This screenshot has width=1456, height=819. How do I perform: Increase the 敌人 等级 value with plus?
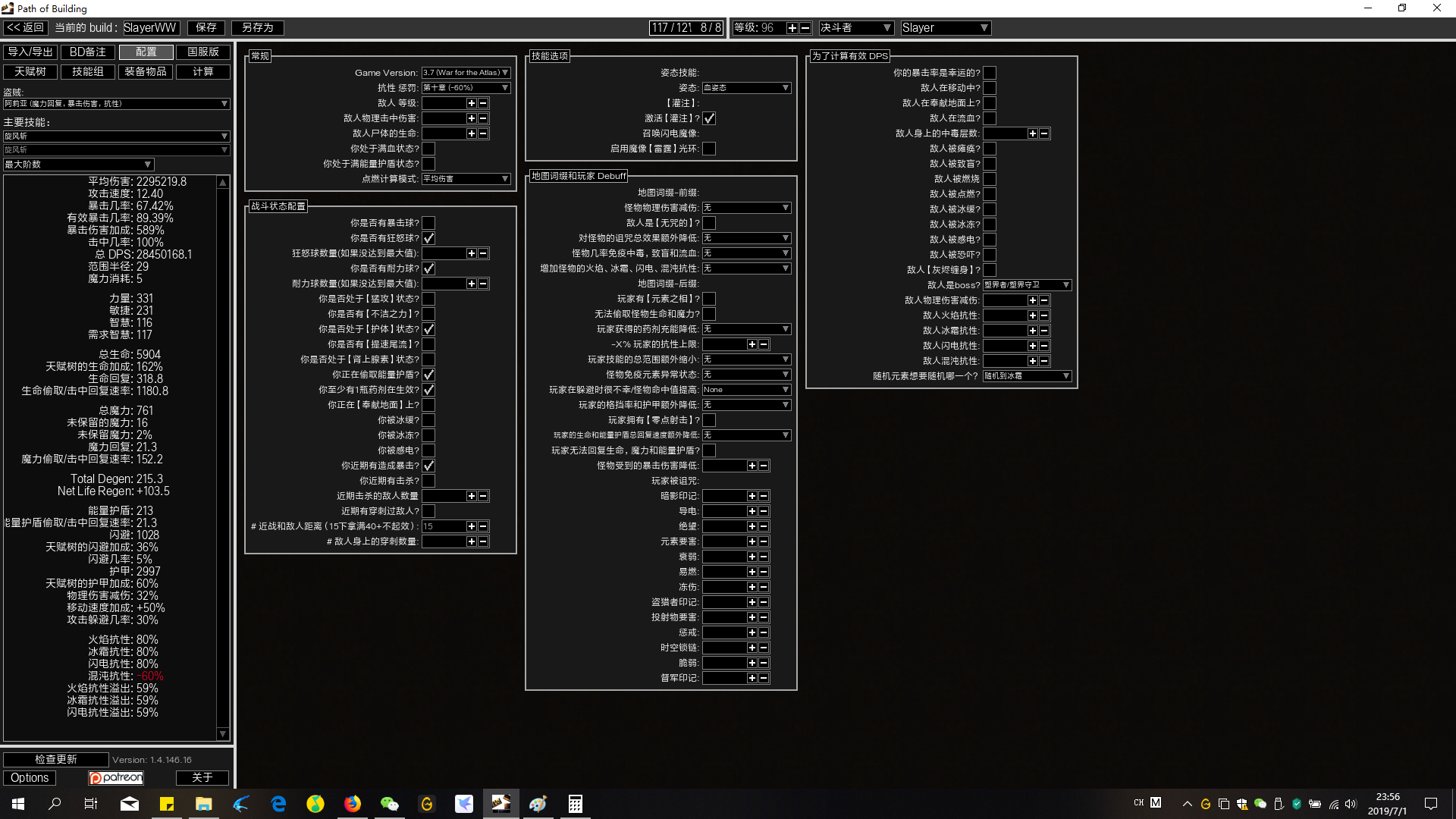point(471,103)
